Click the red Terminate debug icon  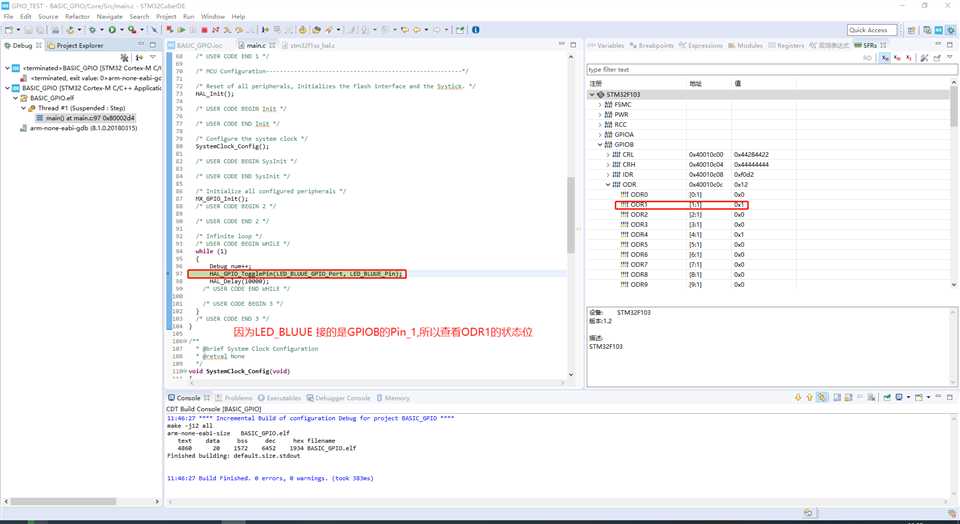point(204,29)
